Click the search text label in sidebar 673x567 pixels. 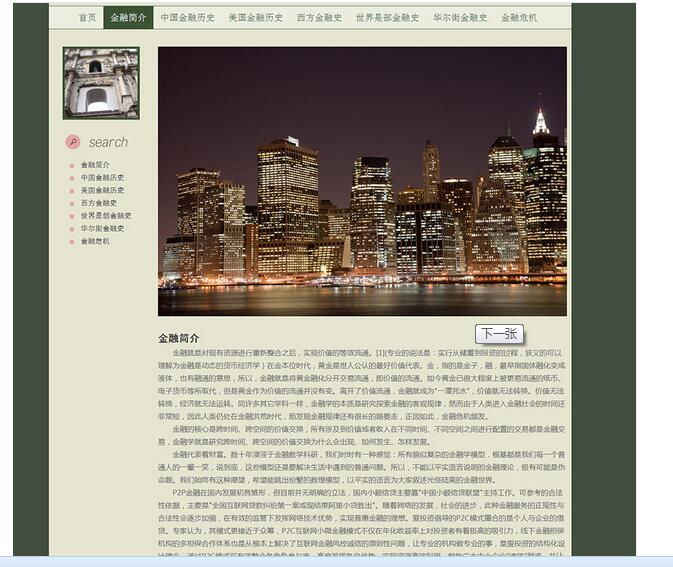(108, 143)
